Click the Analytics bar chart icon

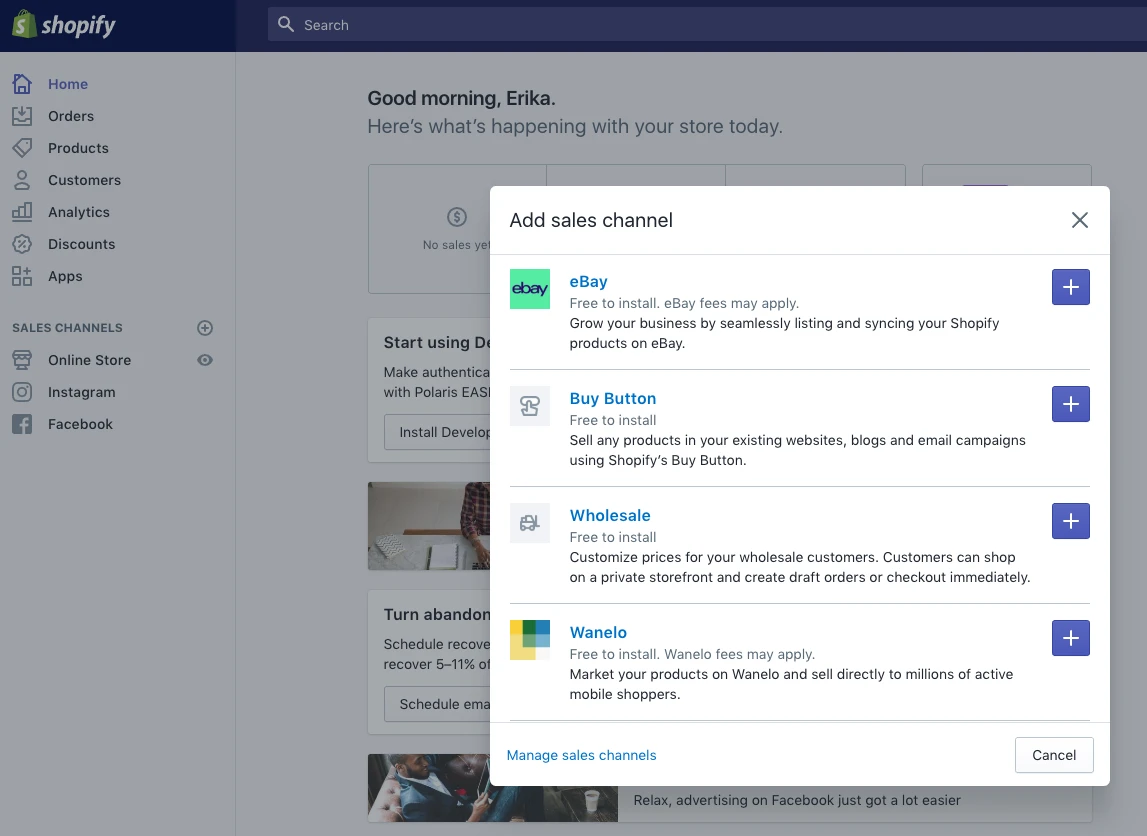click(22, 212)
